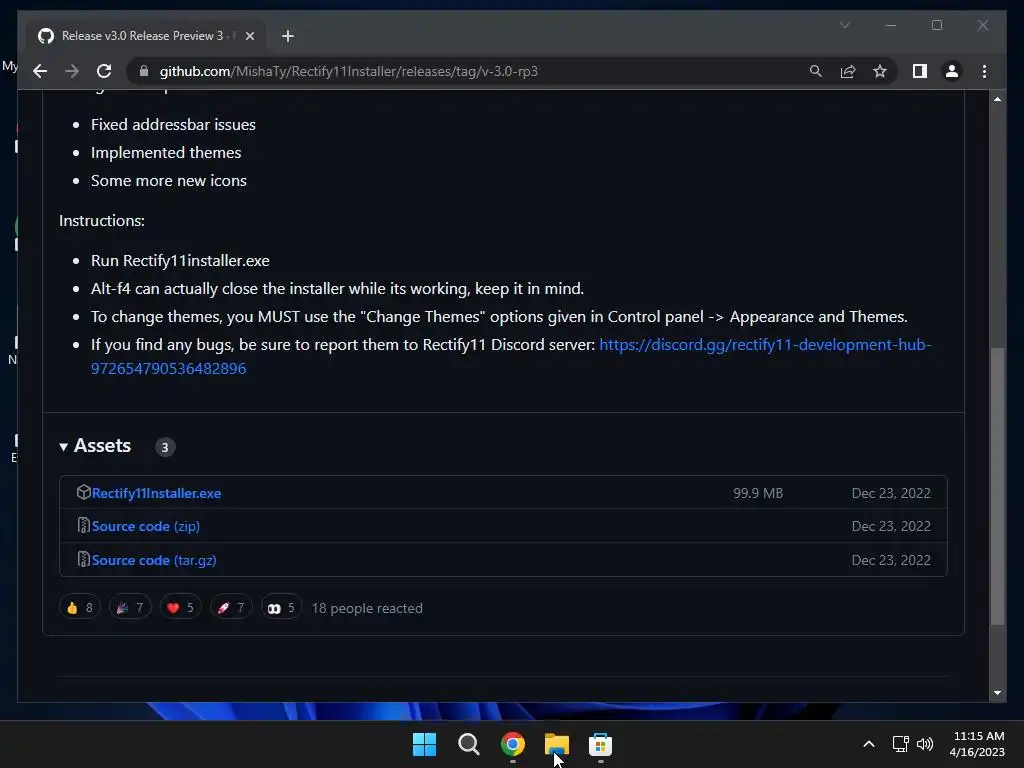Click the 'Instructions:' heading text
Screen dimensions: 1024x768
click(102, 221)
